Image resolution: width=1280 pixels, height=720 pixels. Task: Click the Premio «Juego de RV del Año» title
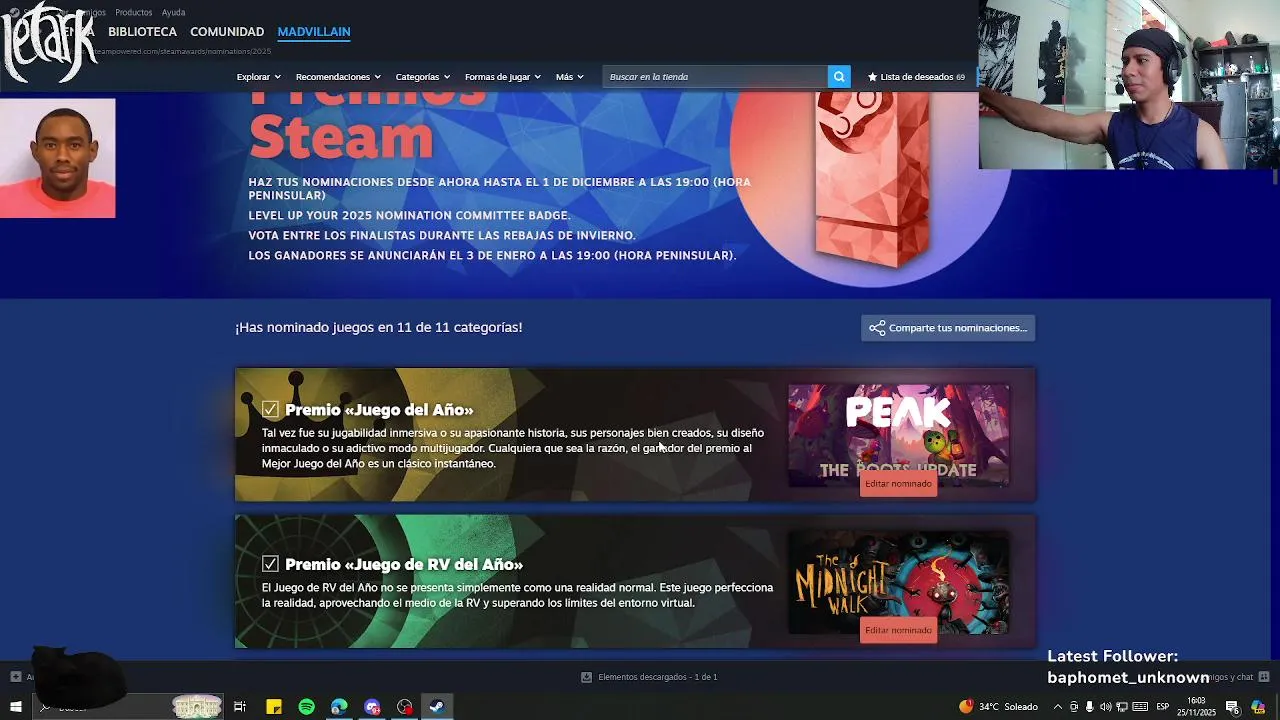pos(404,564)
